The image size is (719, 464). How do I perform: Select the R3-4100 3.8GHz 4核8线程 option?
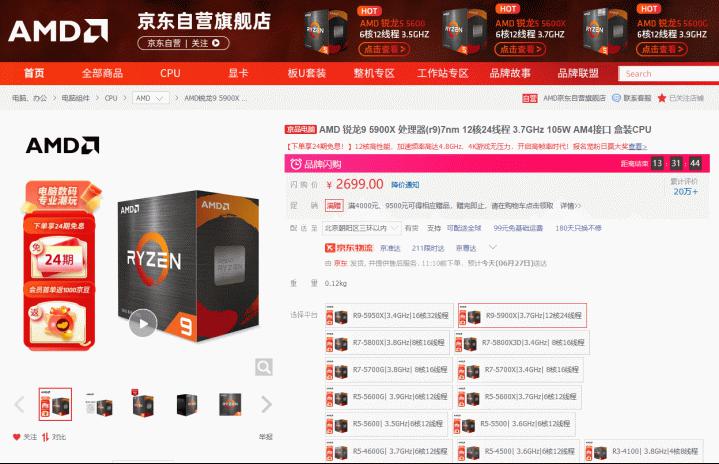(643, 451)
